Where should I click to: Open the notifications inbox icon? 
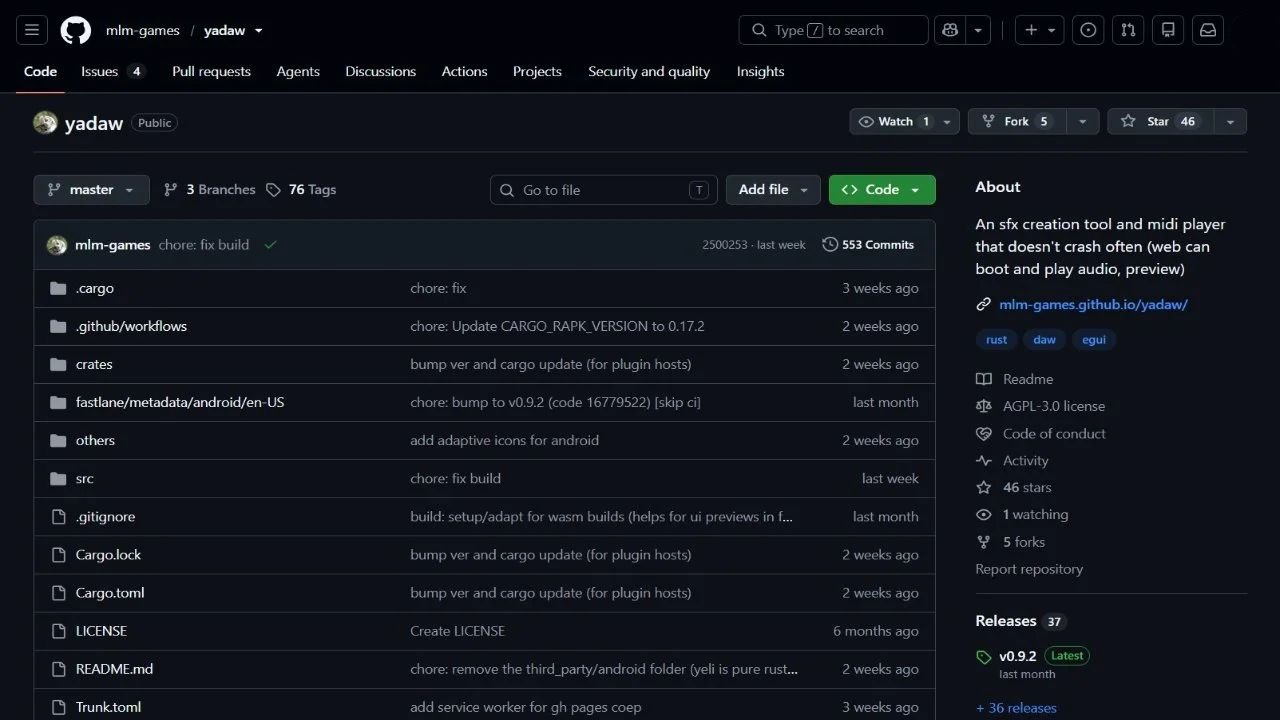[x=1208, y=30]
